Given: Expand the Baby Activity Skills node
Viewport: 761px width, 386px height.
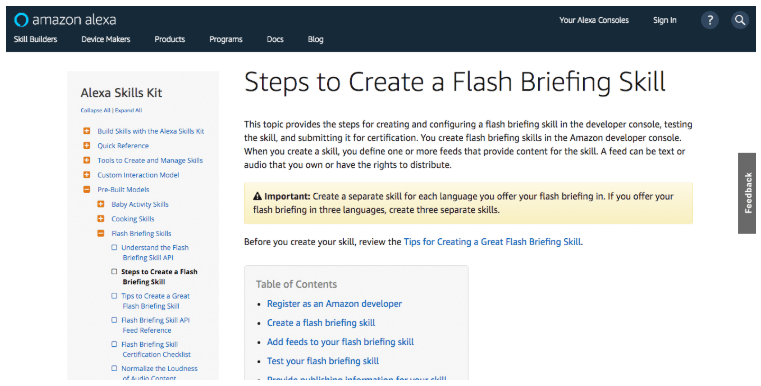Looking at the screenshot, I should (x=101, y=204).
